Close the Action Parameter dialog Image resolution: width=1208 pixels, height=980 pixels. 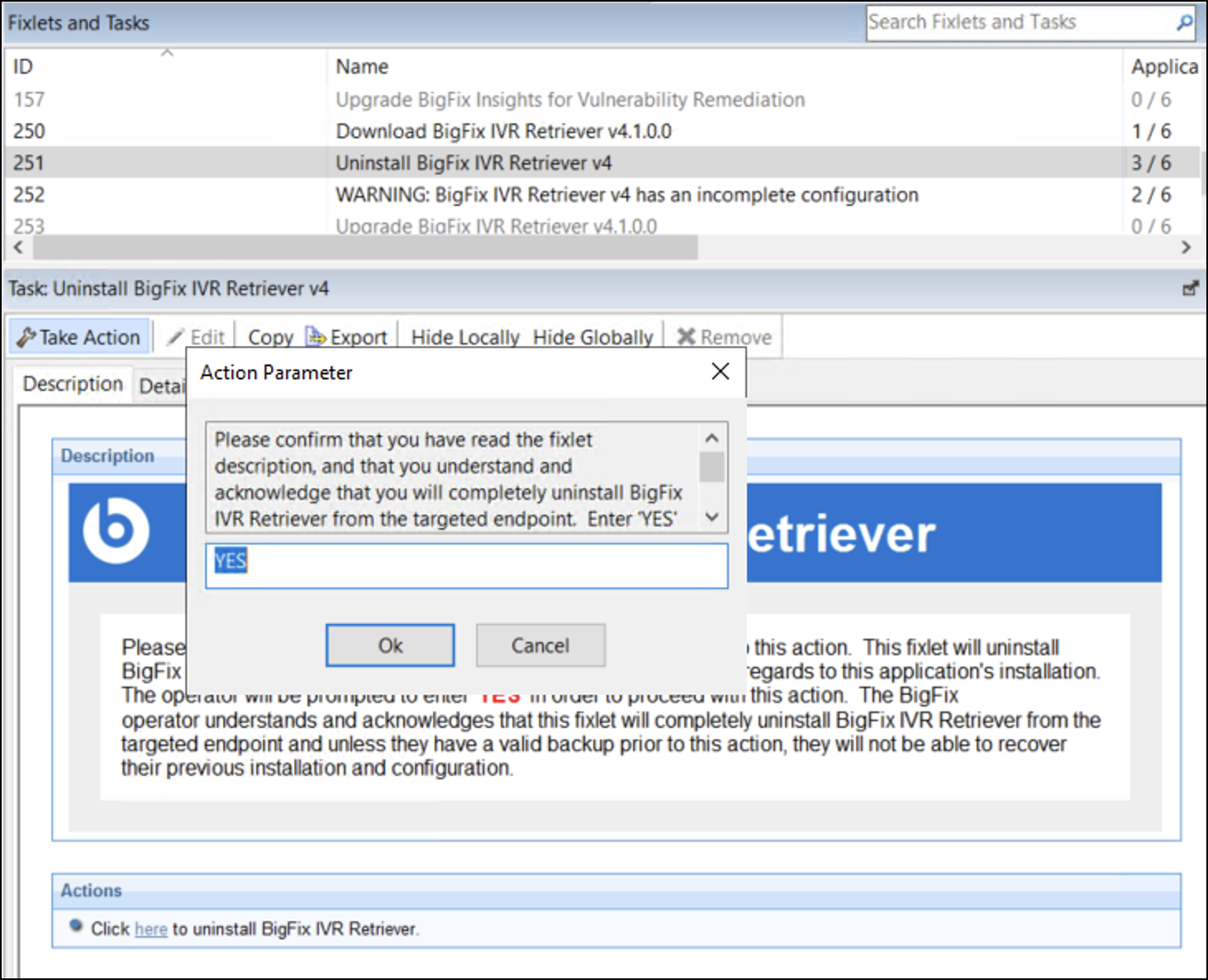coord(721,372)
